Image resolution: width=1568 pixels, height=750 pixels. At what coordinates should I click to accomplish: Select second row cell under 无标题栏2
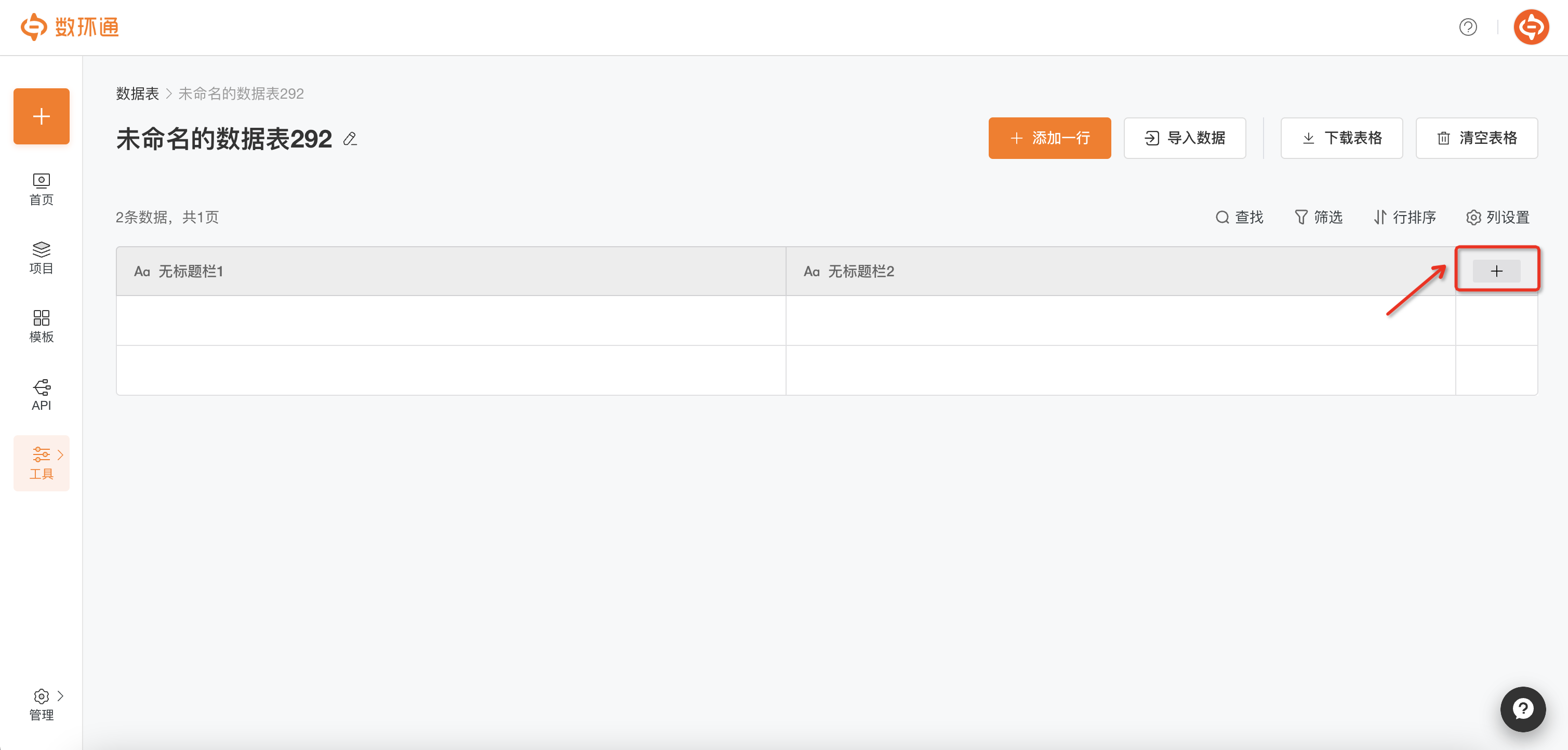click(x=1121, y=370)
